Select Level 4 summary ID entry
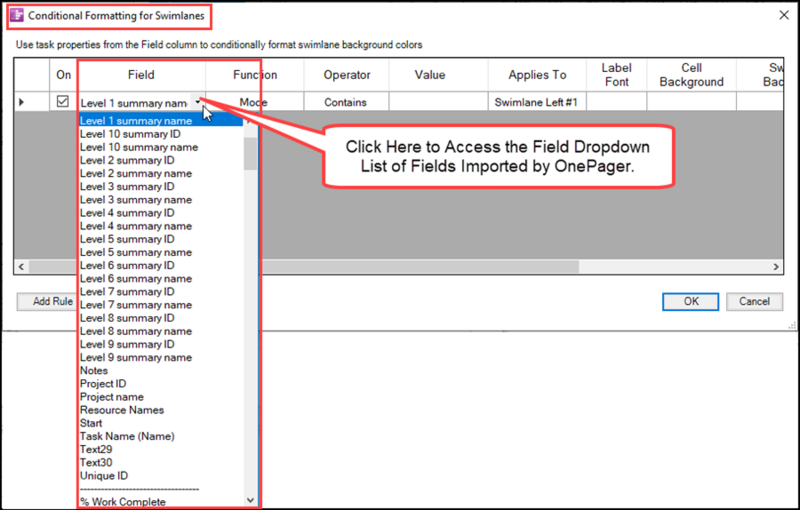This screenshot has width=800, height=510. coord(127,213)
